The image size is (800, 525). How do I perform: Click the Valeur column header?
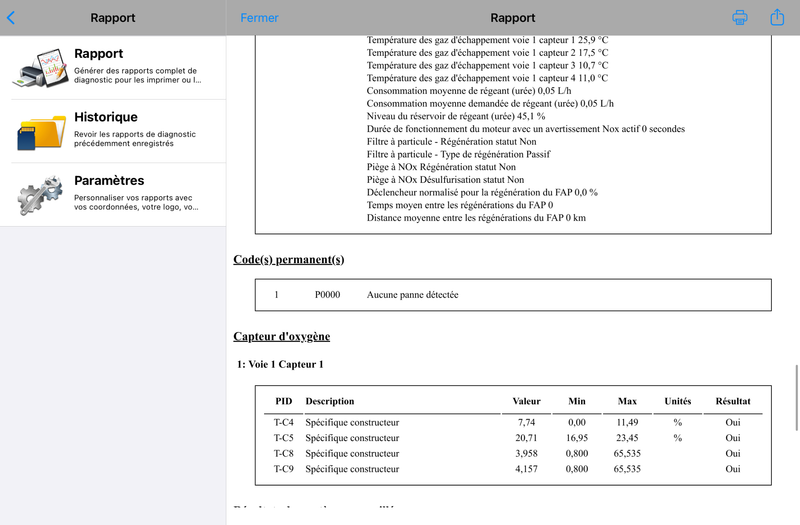coord(527,401)
